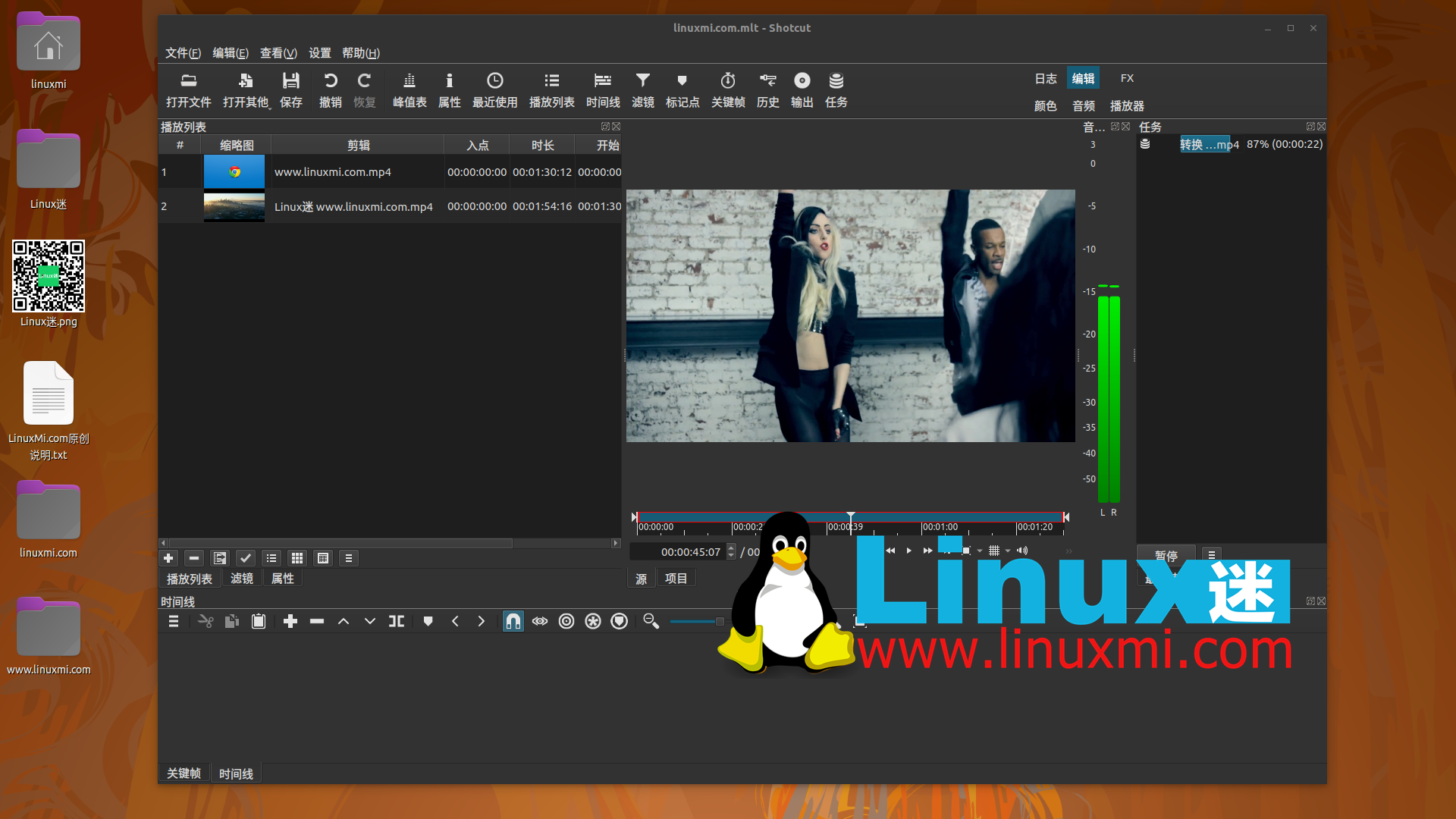
Task: Select playlist row www.linuxmi.com.mp4
Action: 390,172
